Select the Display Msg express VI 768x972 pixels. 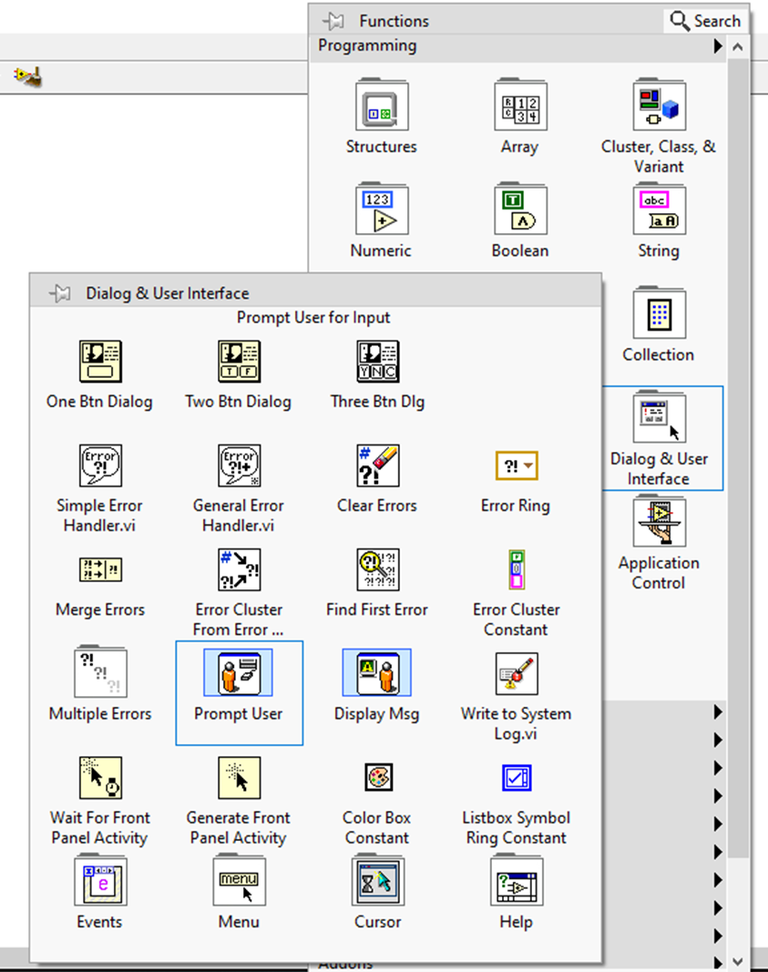(377, 673)
